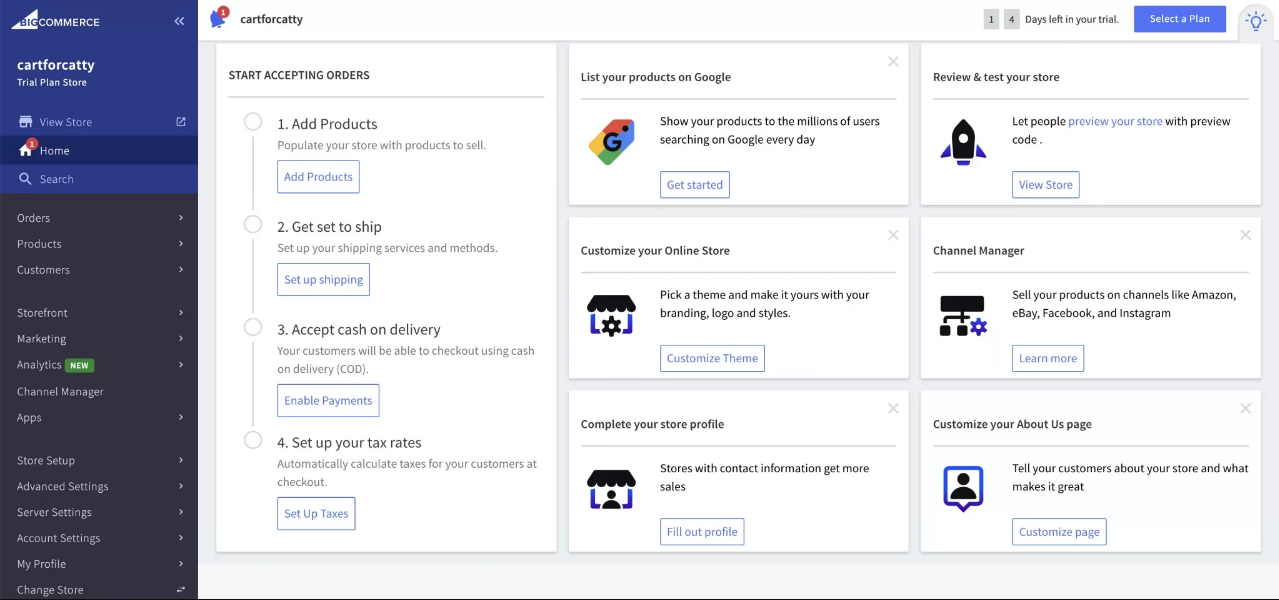
Task: Click the Home house icon
Action: (27, 150)
